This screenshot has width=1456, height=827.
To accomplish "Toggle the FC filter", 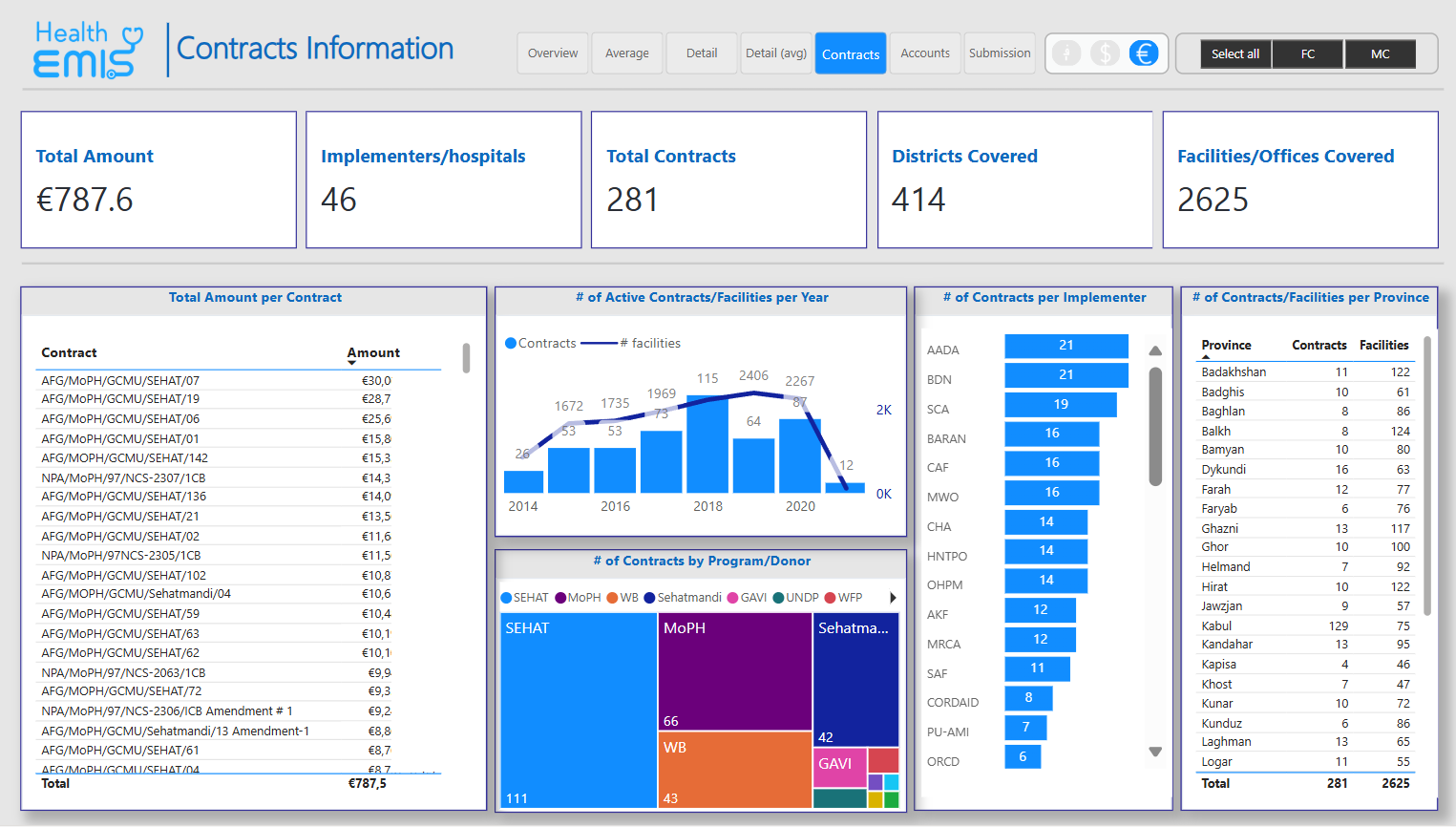I will (x=1307, y=54).
